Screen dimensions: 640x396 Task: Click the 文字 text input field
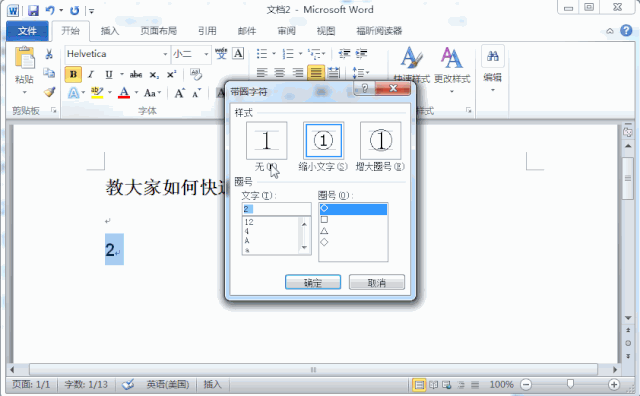(x=276, y=209)
